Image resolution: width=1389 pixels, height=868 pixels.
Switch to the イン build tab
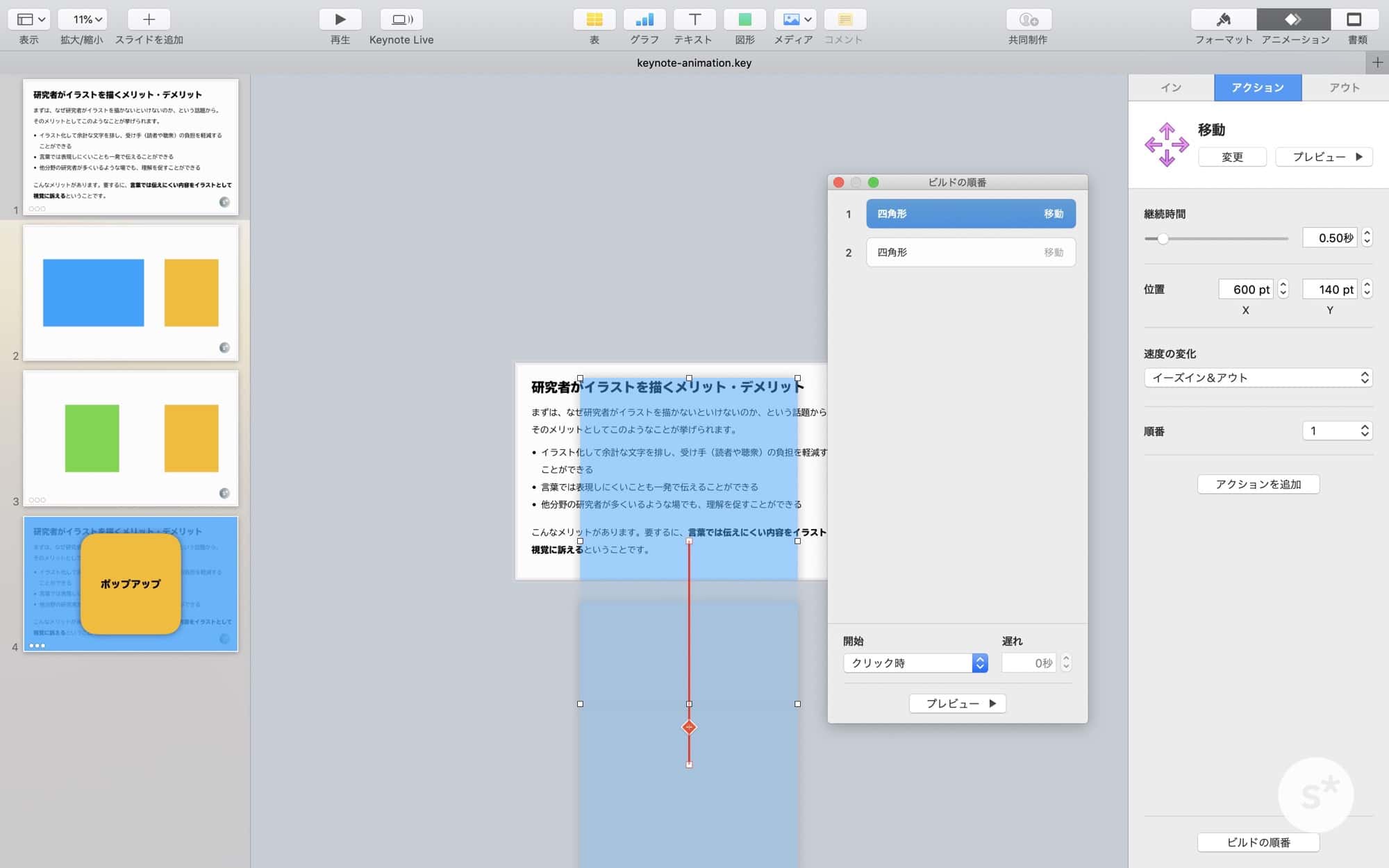(x=1171, y=87)
